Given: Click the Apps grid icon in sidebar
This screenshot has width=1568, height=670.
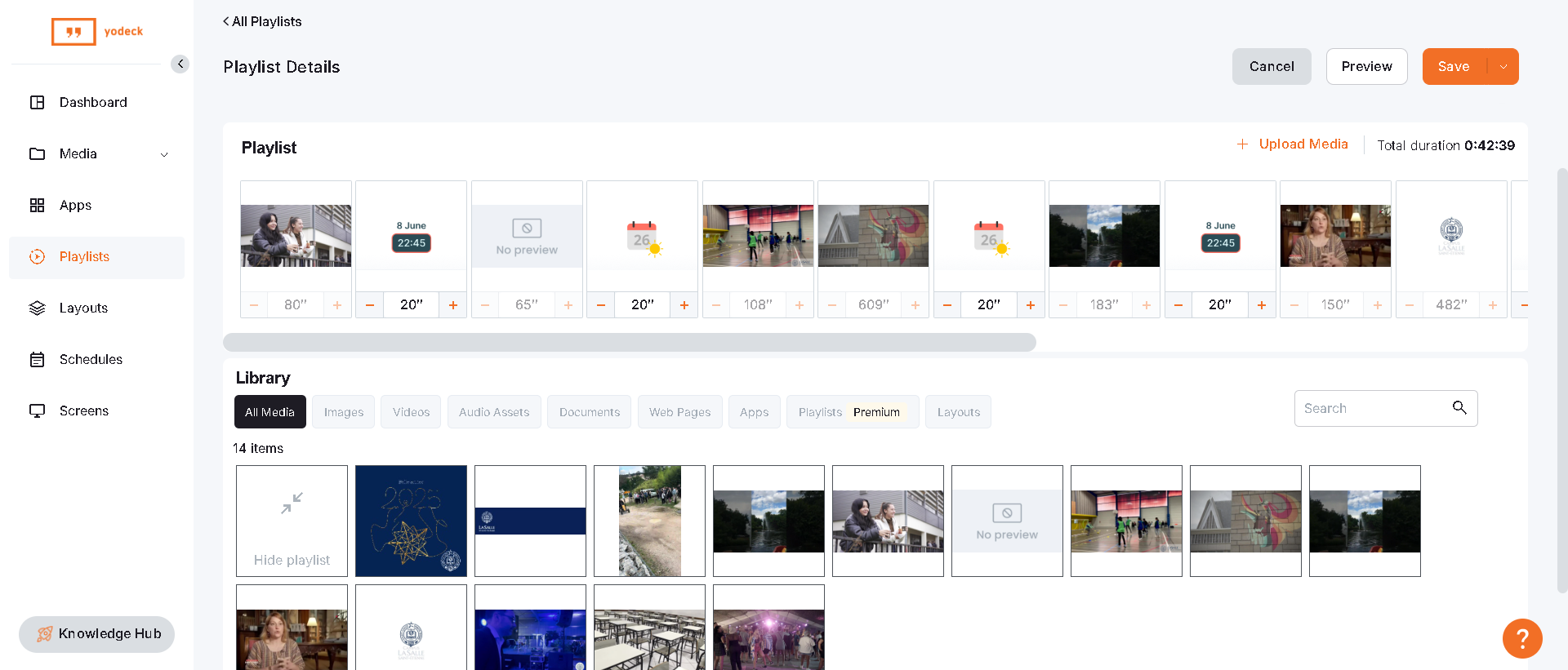Looking at the screenshot, I should click(x=38, y=205).
